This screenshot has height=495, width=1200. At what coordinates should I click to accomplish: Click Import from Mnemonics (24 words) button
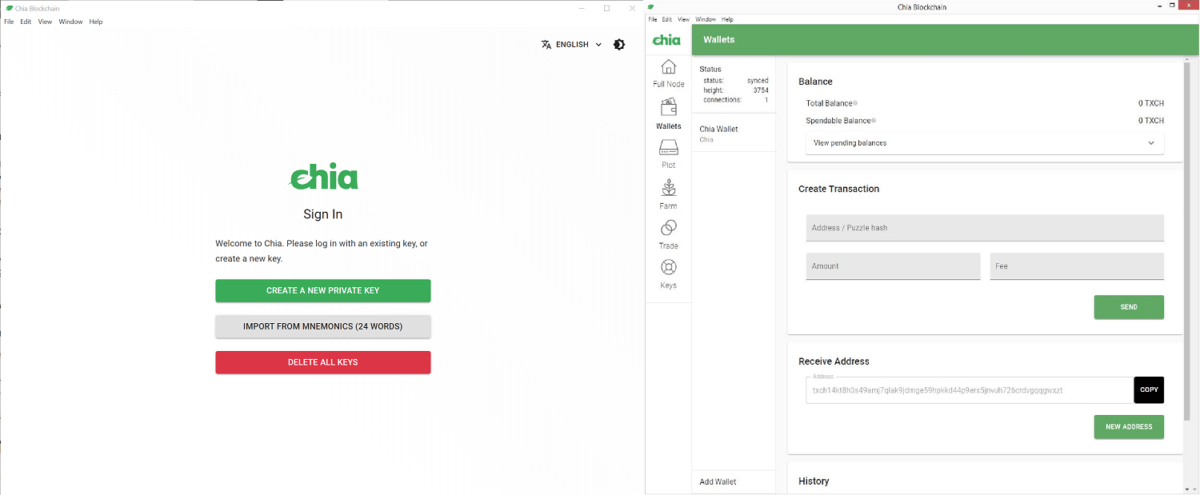point(323,327)
